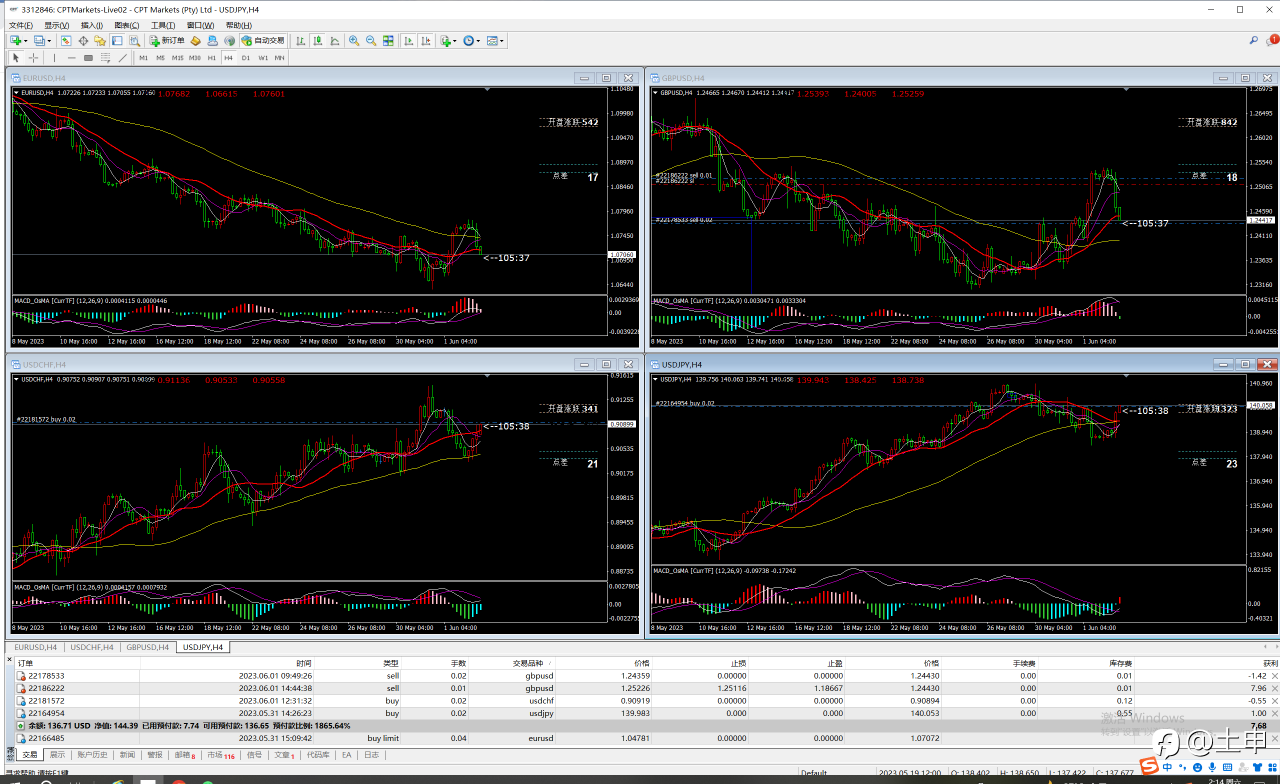Open the Navigator star-folder icon
Screen dimensions: 1280x784
tap(100, 41)
